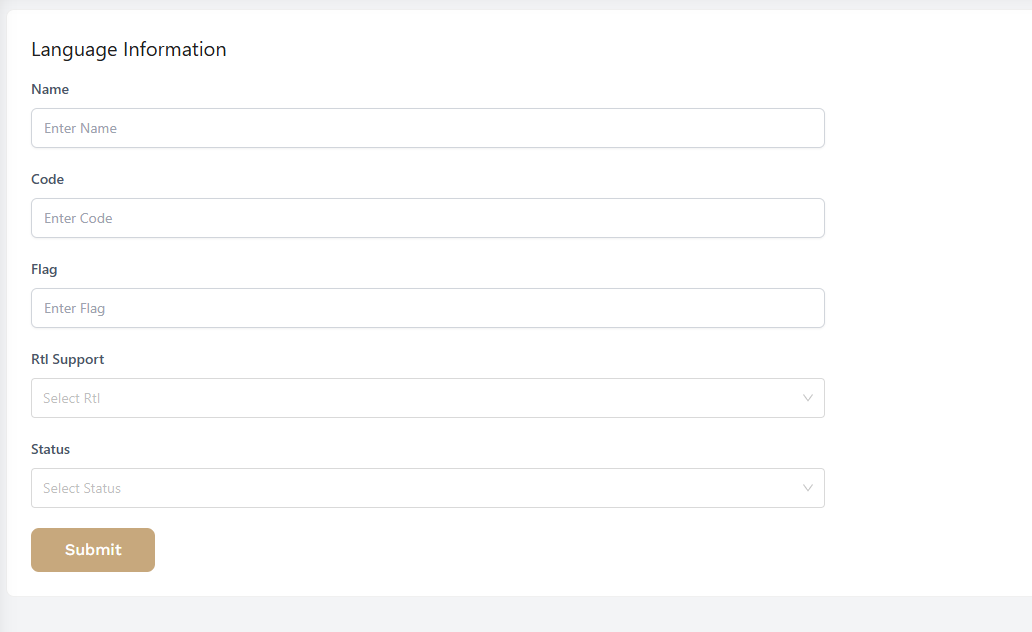
Task: Open the Rtl Support dropdown
Action: pos(428,398)
